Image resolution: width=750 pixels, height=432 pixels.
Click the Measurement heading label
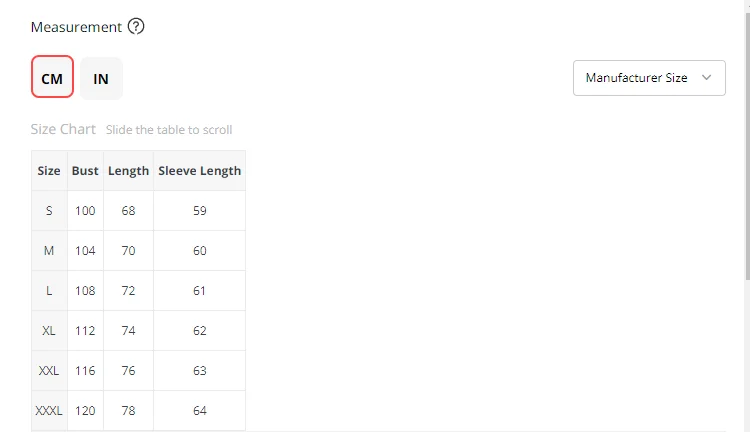click(x=76, y=27)
